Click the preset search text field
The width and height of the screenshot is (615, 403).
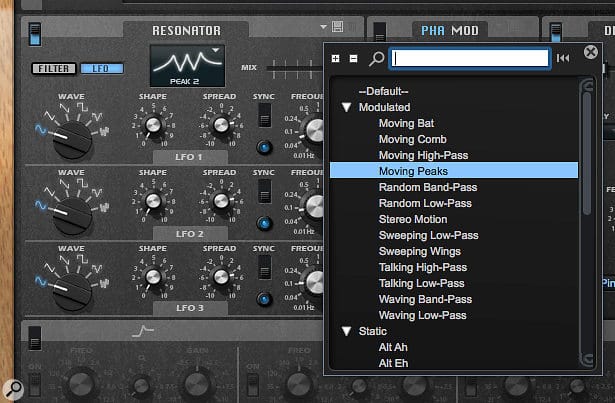(469, 58)
